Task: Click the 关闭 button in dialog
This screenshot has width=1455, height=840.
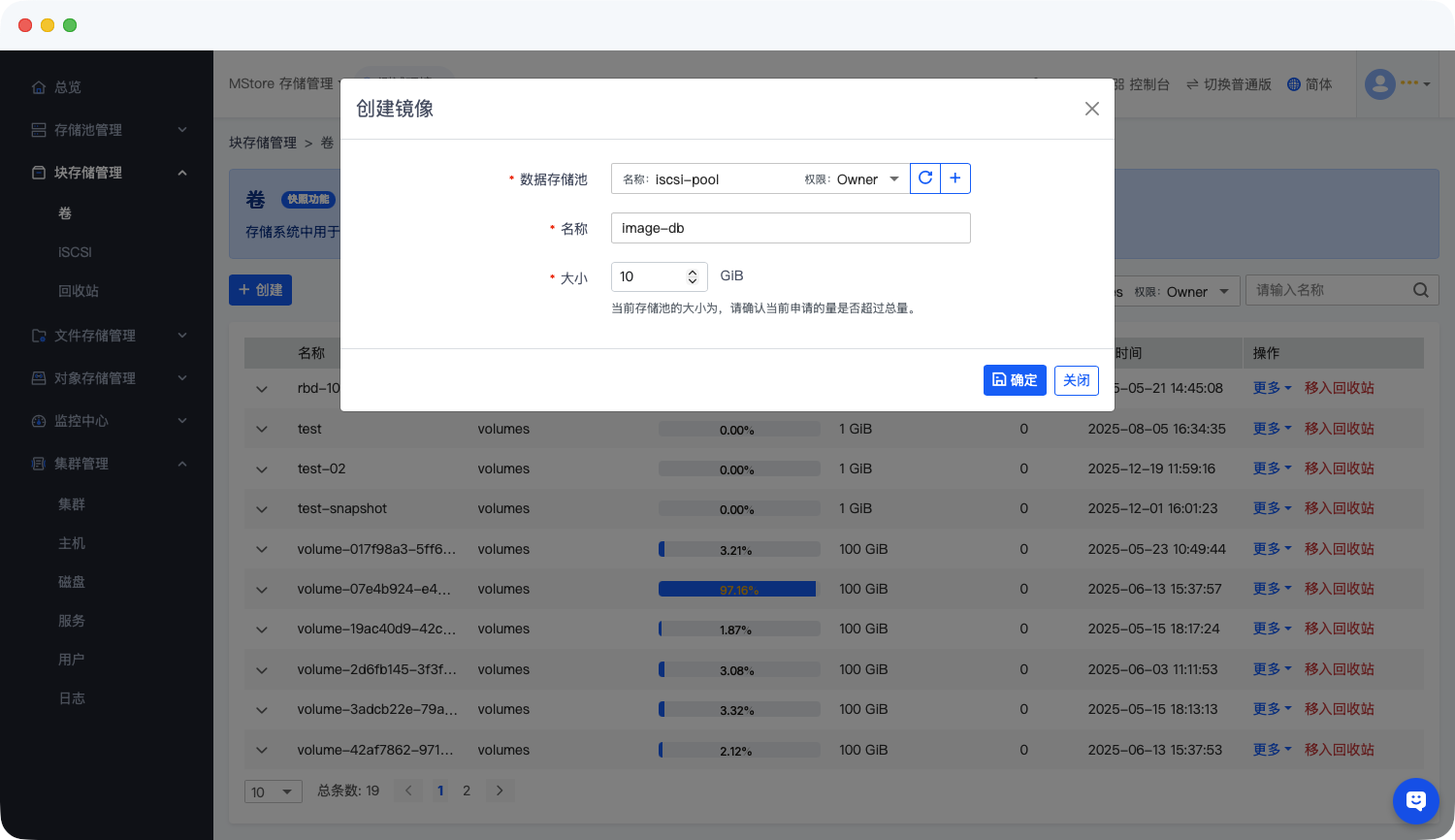Action: click(1076, 380)
